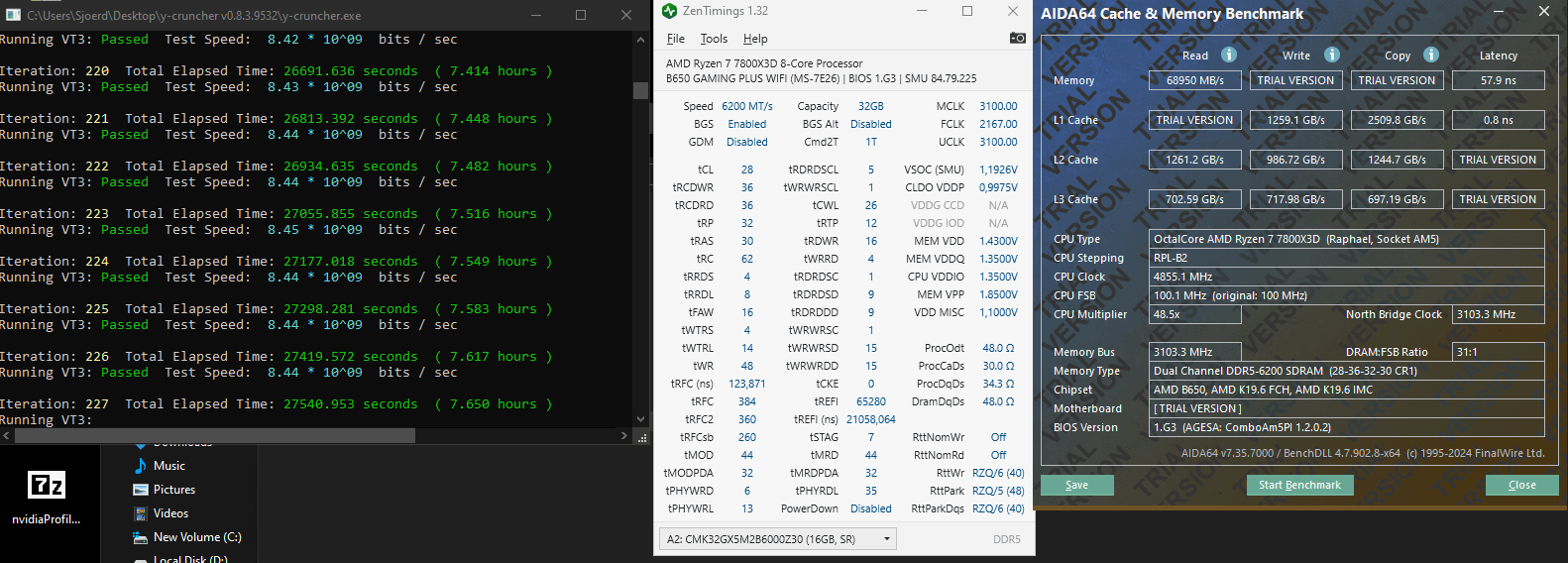Click the CPU Type field OctalCore AMD Ryzen
1568x563 pixels.
coord(1347,239)
